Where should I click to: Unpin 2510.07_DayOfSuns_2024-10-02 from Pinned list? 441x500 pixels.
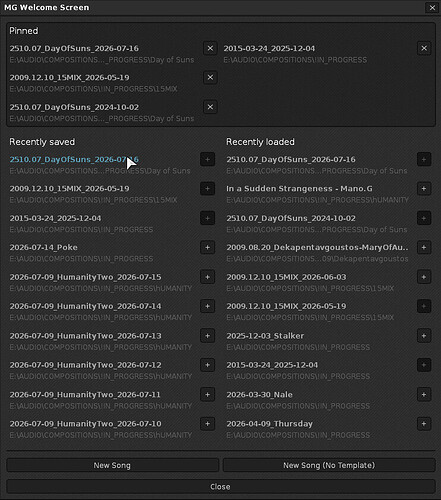point(210,107)
